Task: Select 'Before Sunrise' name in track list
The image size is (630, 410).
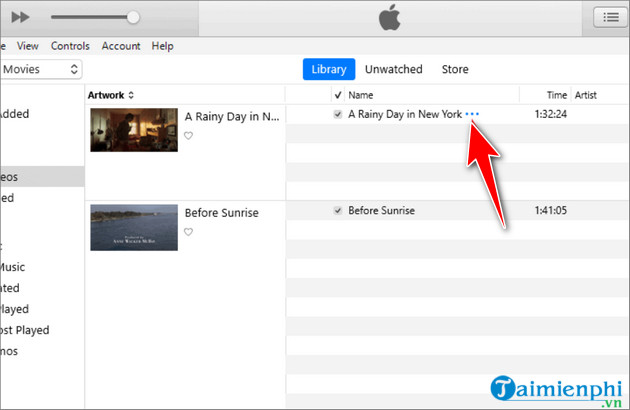Action: 381,210
